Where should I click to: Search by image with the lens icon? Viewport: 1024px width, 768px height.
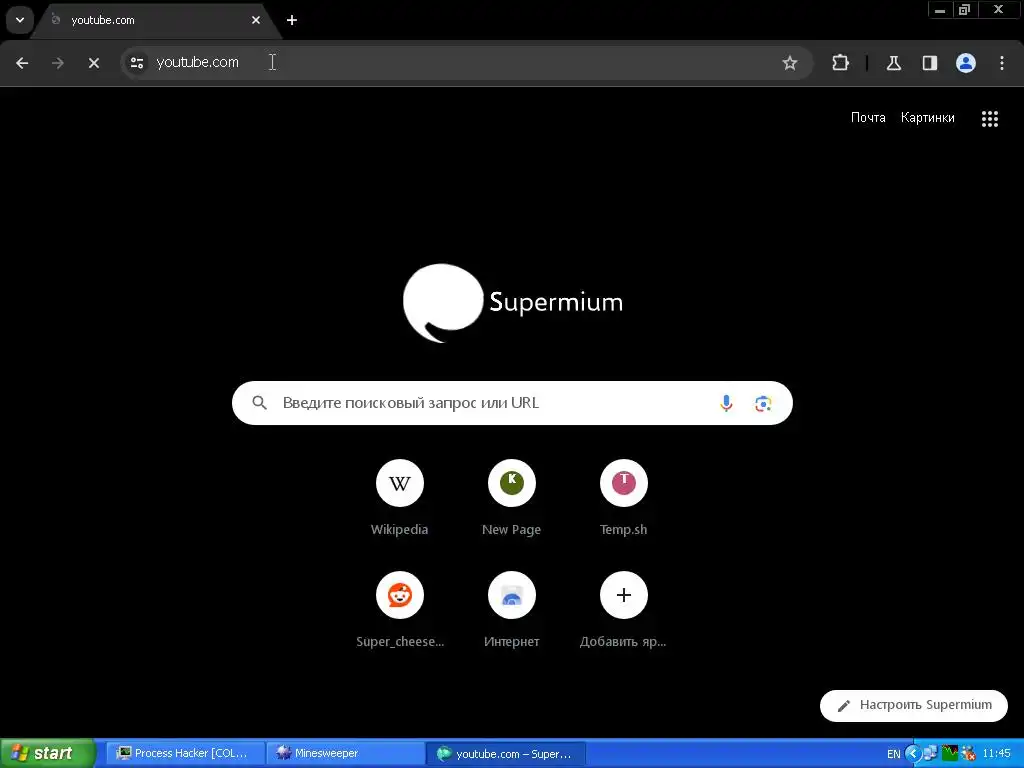point(763,404)
